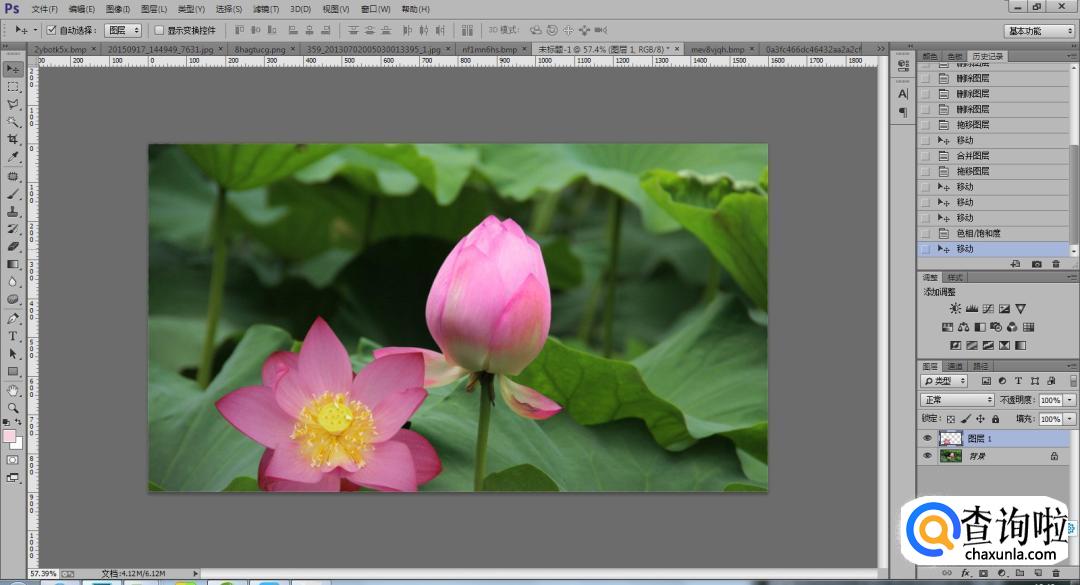Choose the Rectangular Marquee tool

13,87
